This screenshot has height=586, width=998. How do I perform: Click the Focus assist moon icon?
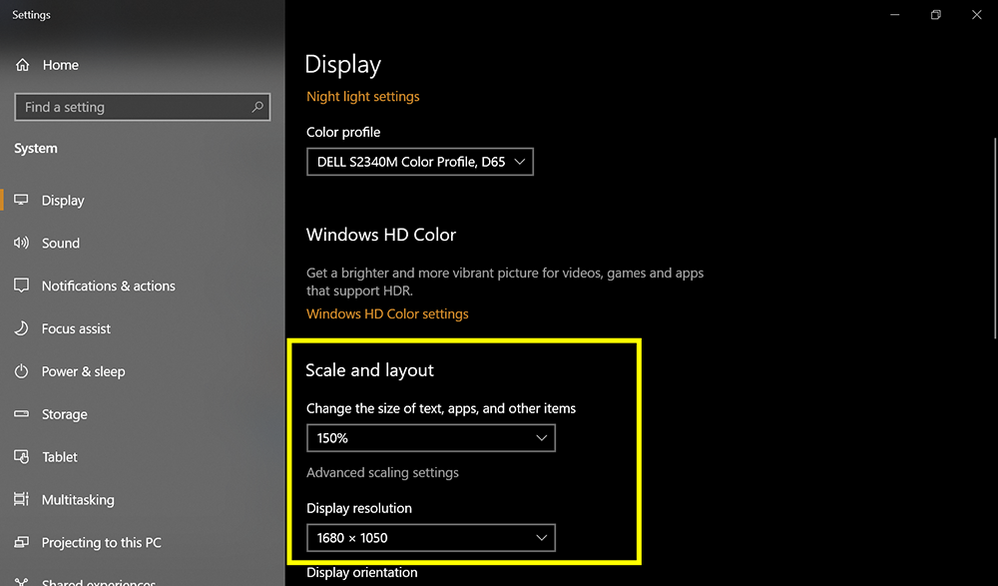[x=22, y=329]
